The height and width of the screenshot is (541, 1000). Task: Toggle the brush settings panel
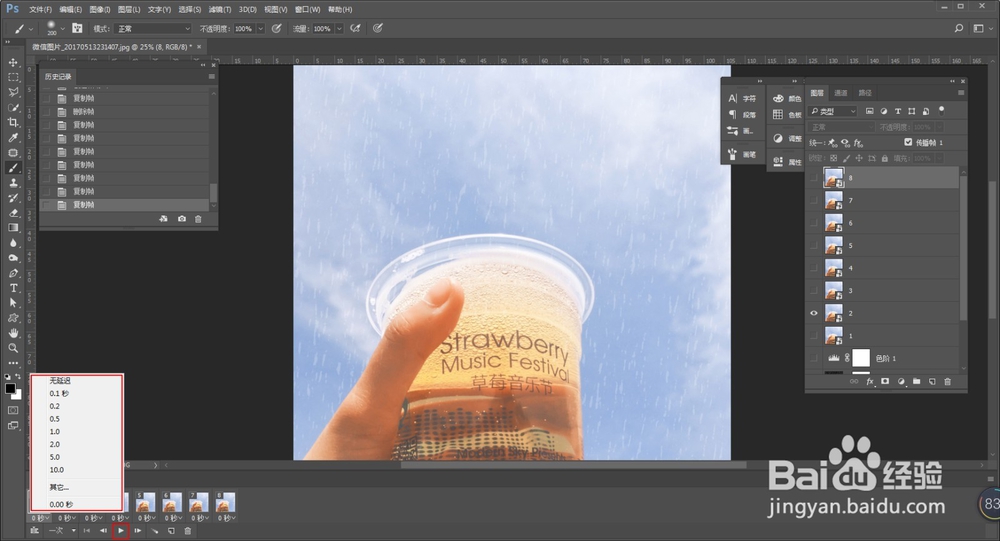tap(77, 28)
